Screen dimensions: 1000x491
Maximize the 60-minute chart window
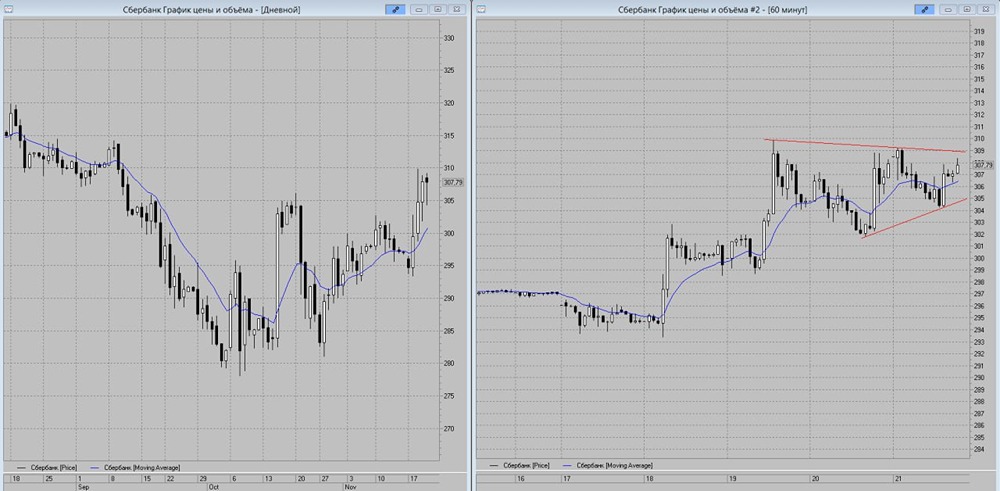967,10
